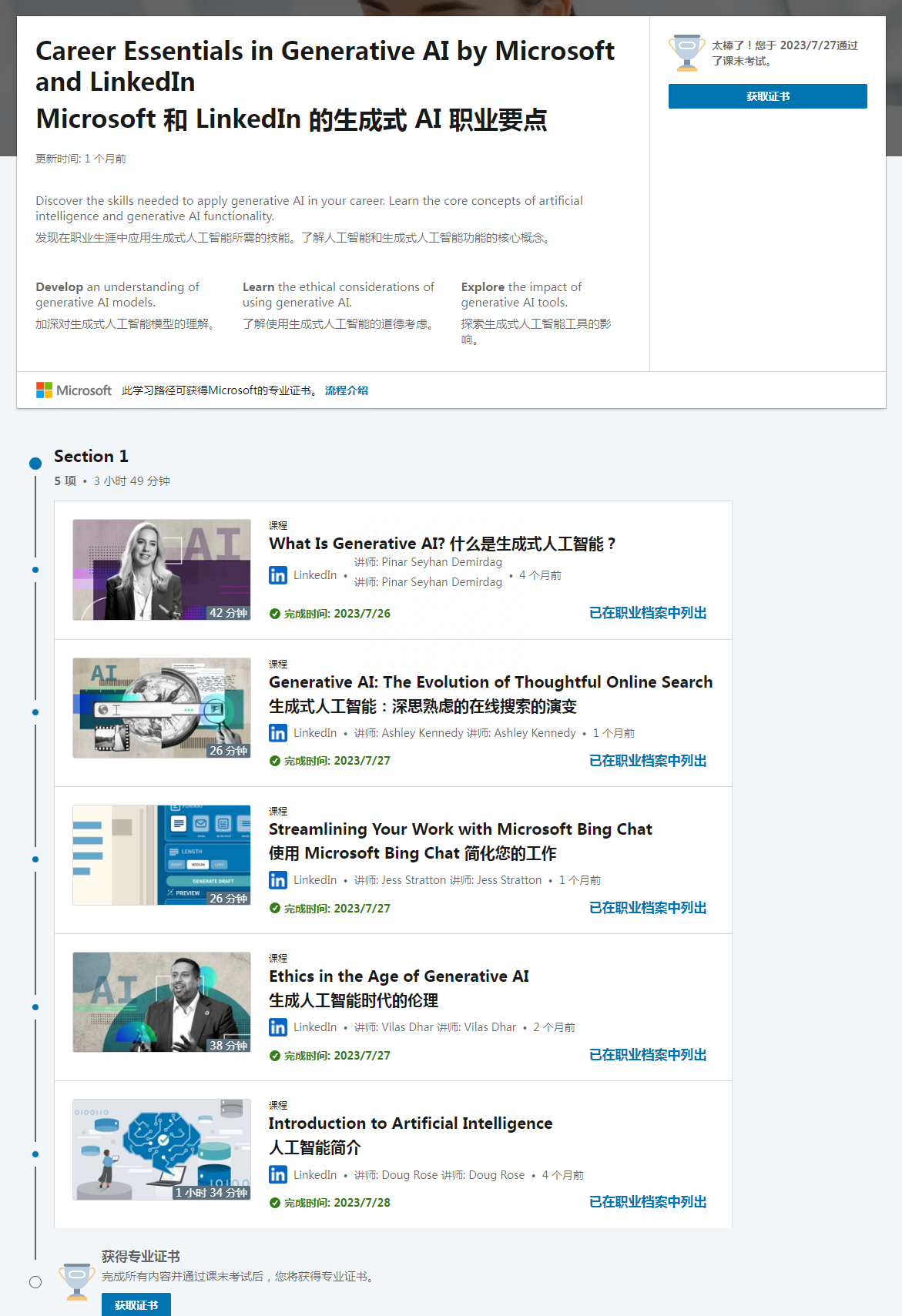This screenshot has height=1316, width=902.
Task: Click LinkedIn icon under What Is Generative AI
Action: point(278,575)
